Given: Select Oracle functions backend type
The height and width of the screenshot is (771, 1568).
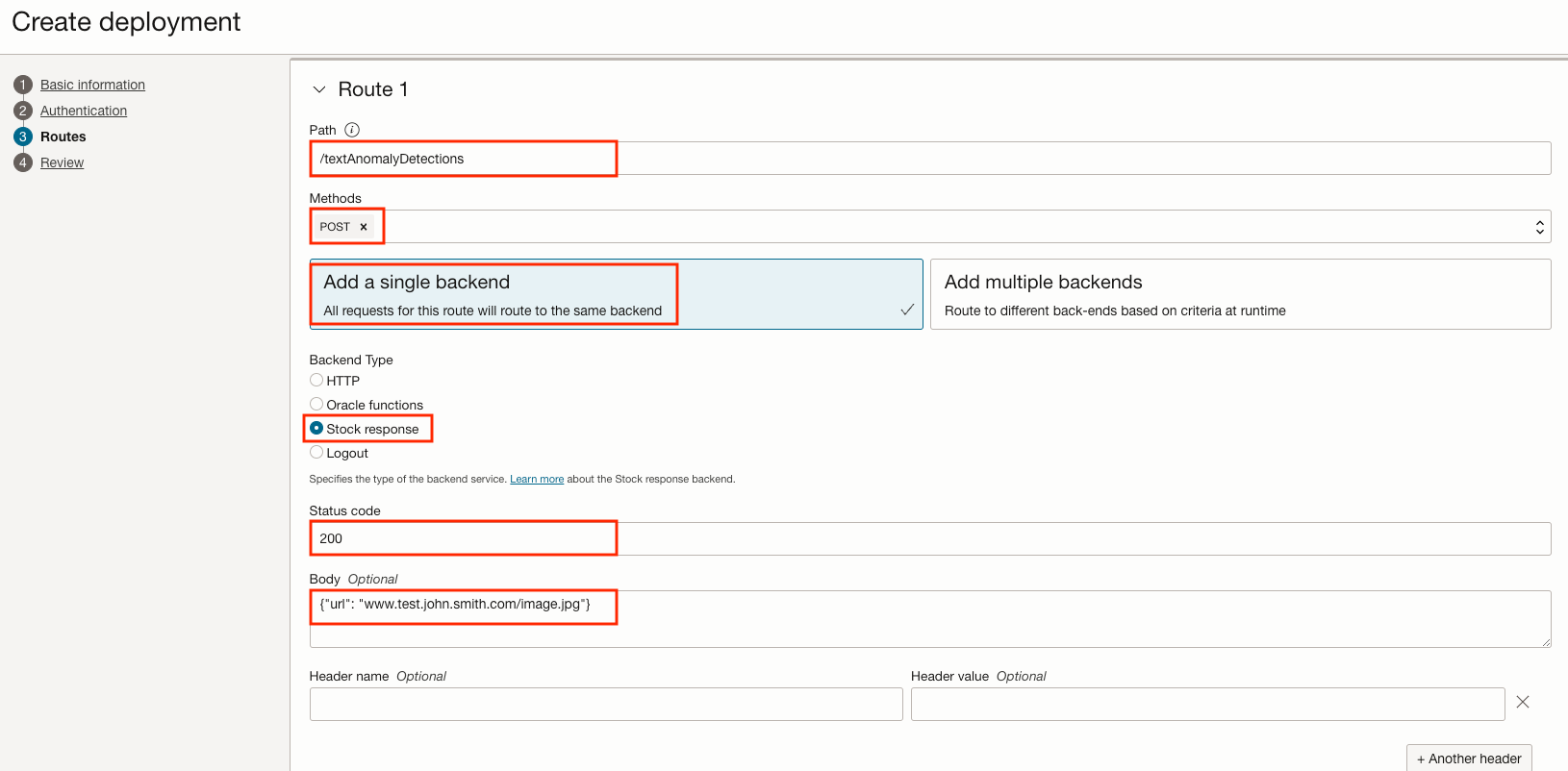Looking at the screenshot, I should click(x=316, y=405).
